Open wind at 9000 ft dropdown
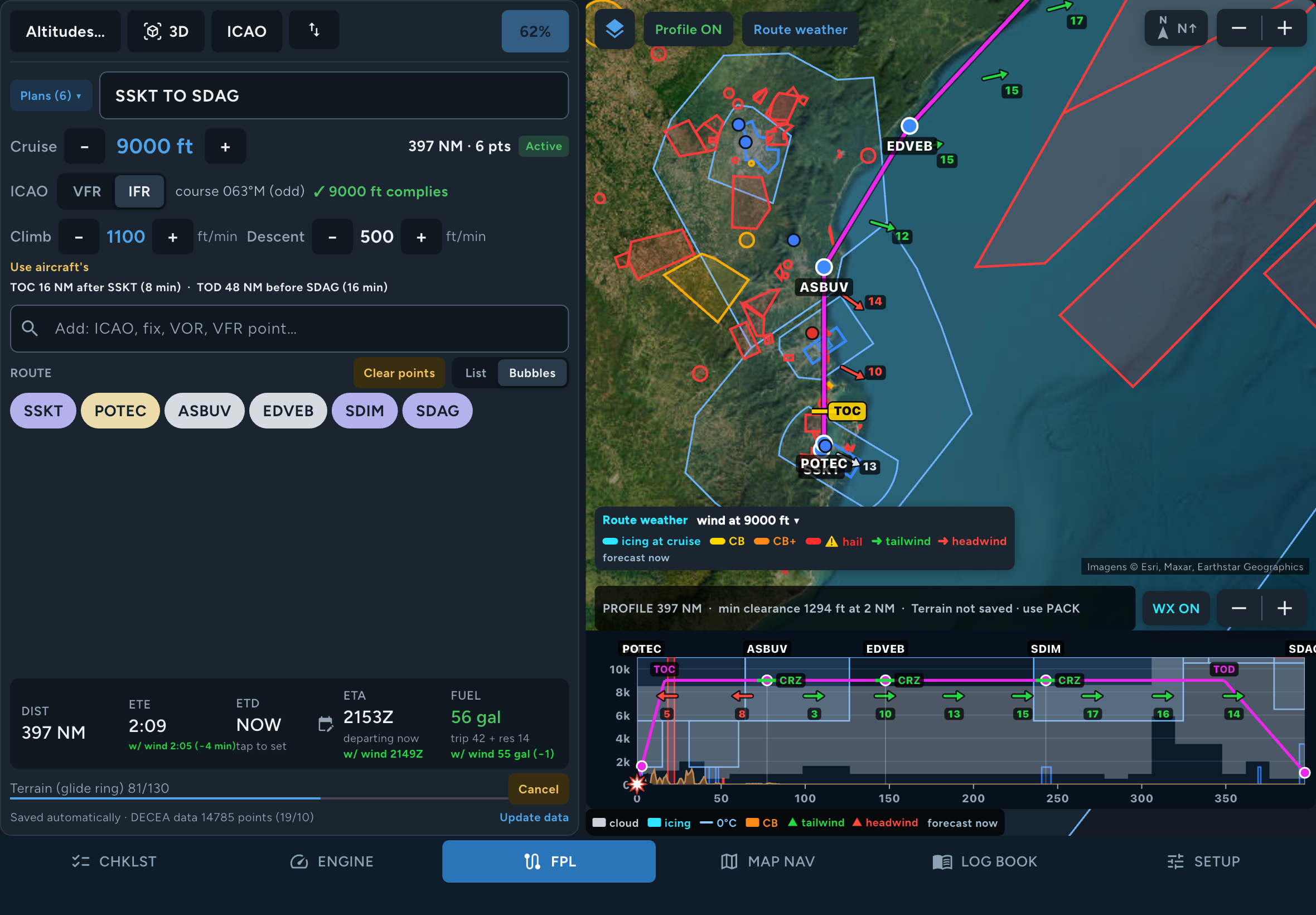This screenshot has height=915, width=1316. [748, 521]
